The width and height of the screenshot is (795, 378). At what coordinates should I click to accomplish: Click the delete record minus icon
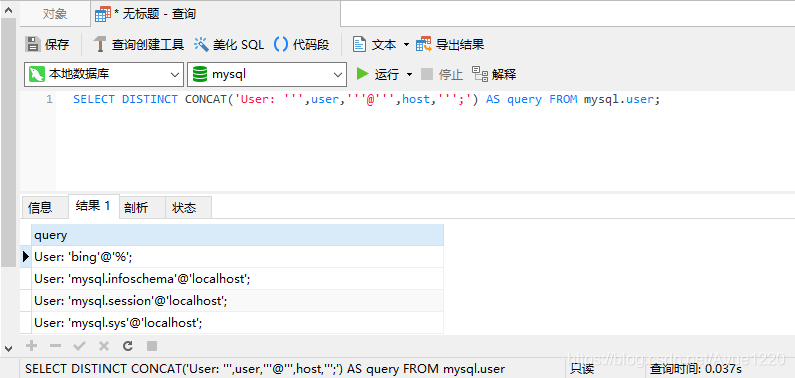point(55,346)
